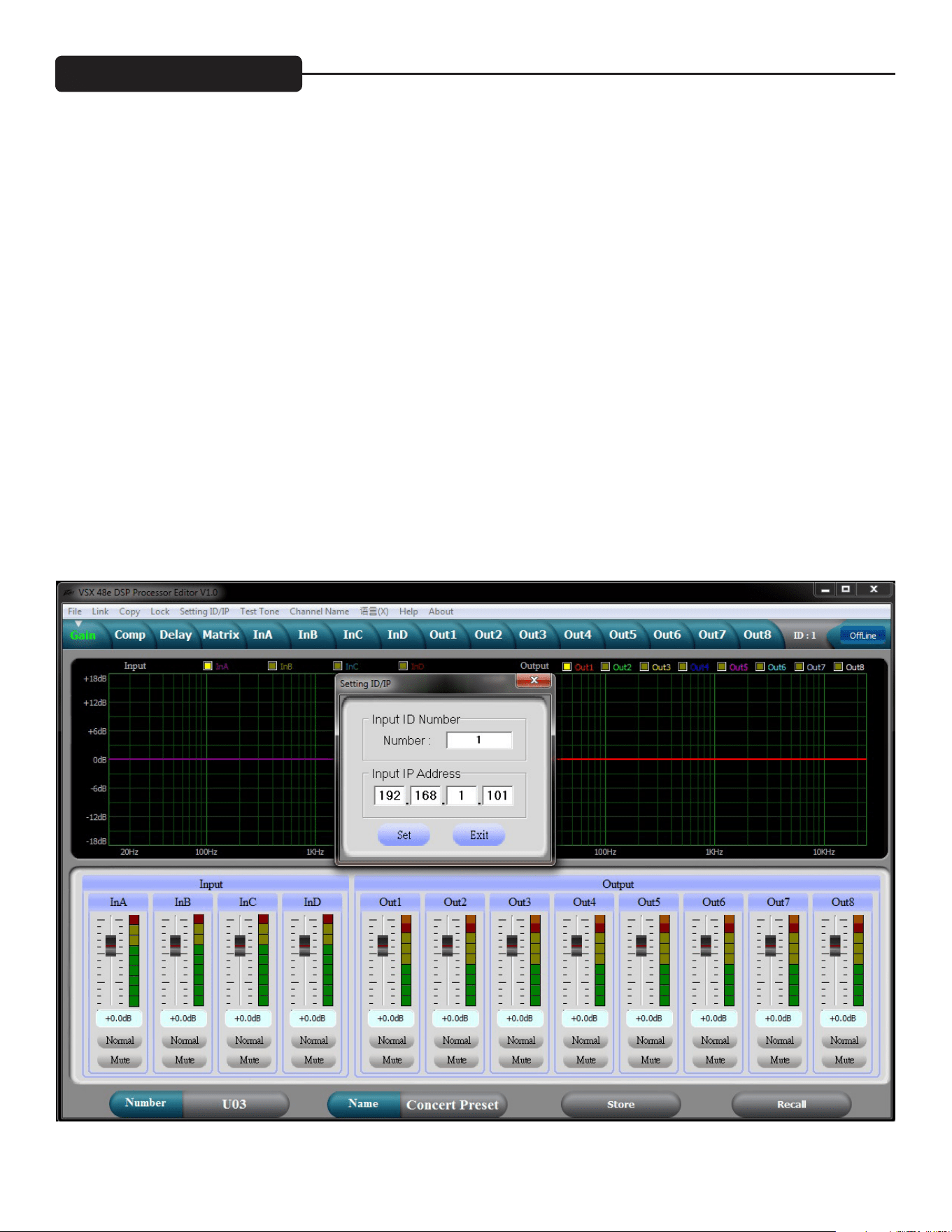Open the Copy menu
The height and width of the screenshot is (1232, 952).
(129, 611)
